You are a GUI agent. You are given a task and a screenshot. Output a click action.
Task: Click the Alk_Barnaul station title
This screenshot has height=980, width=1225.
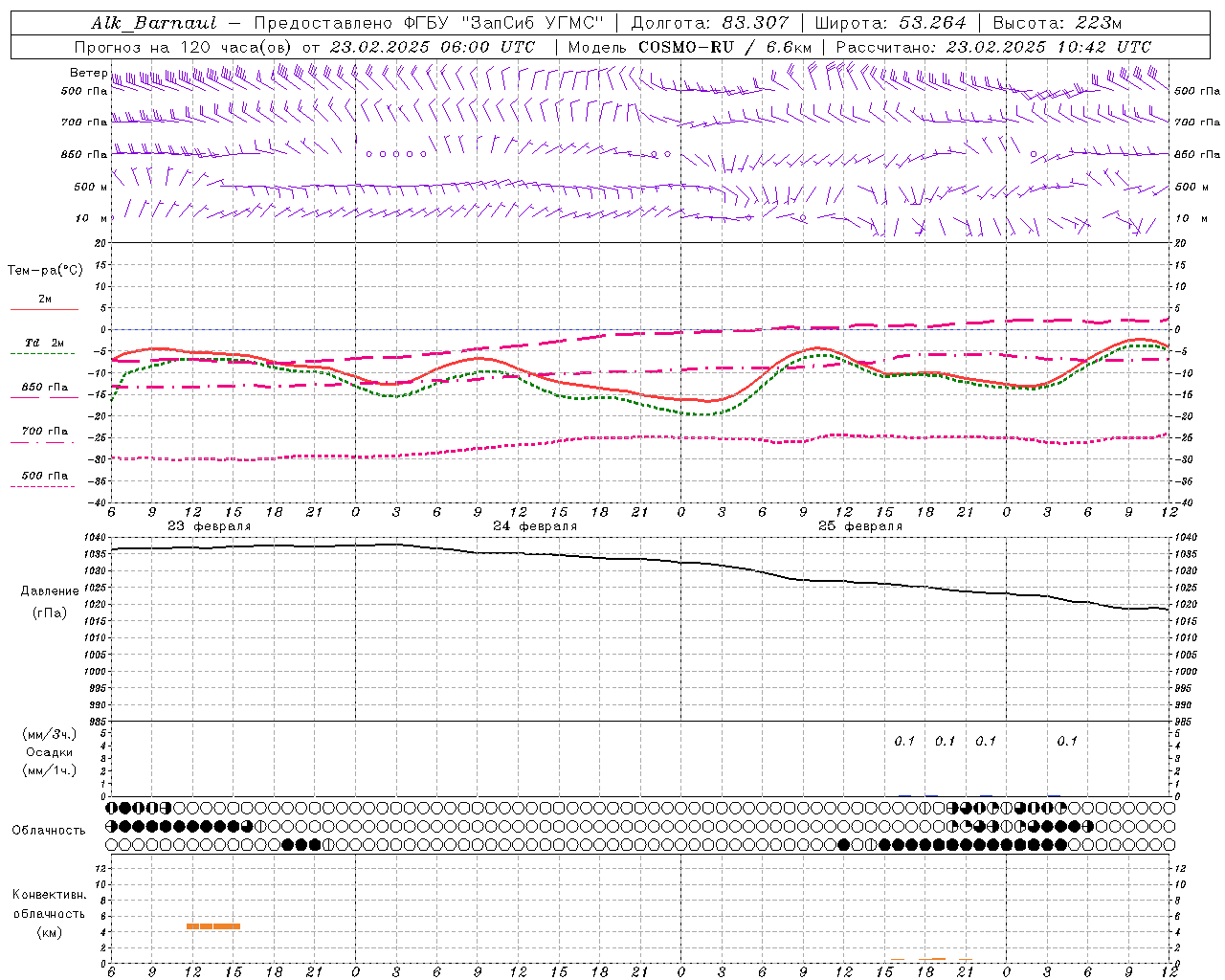(x=154, y=23)
